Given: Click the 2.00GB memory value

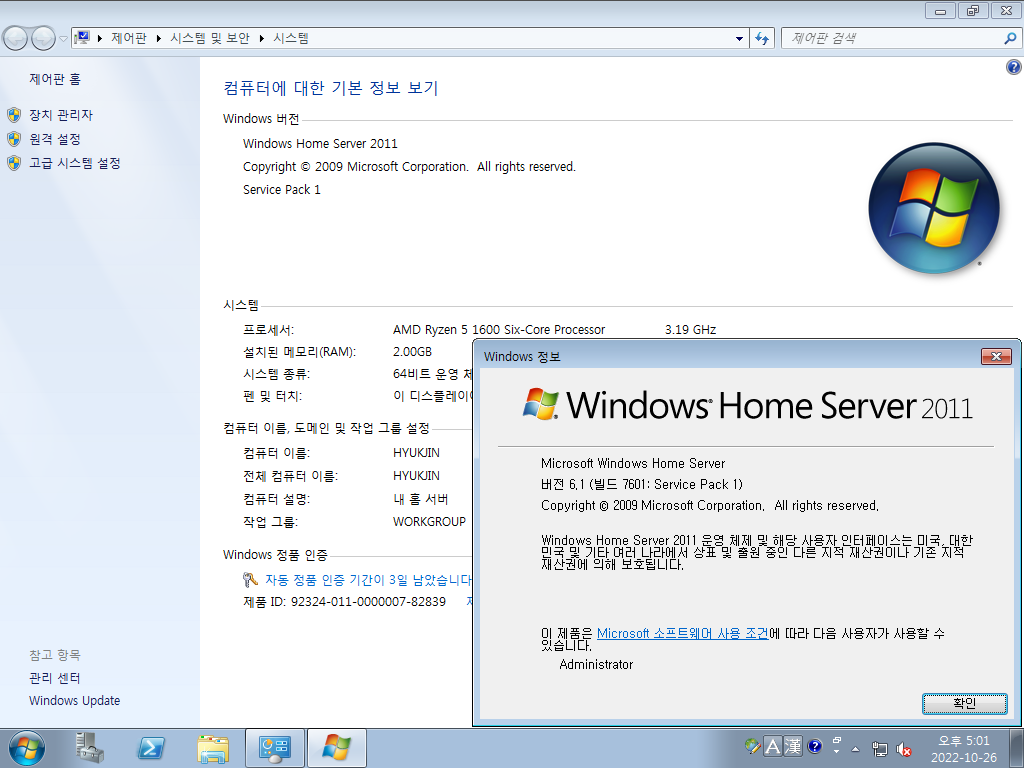Looking at the screenshot, I should tap(412, 352).
